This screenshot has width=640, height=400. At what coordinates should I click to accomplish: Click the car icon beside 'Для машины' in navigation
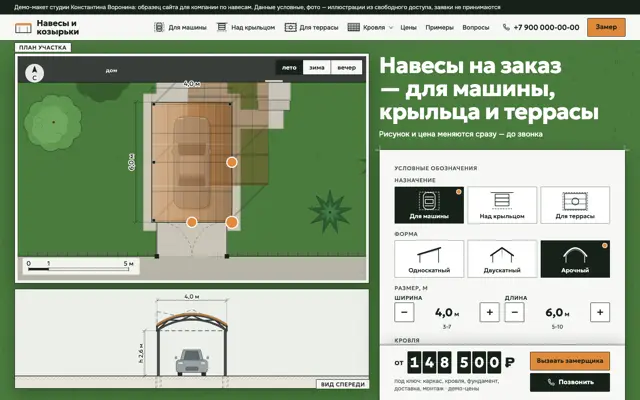159,27
